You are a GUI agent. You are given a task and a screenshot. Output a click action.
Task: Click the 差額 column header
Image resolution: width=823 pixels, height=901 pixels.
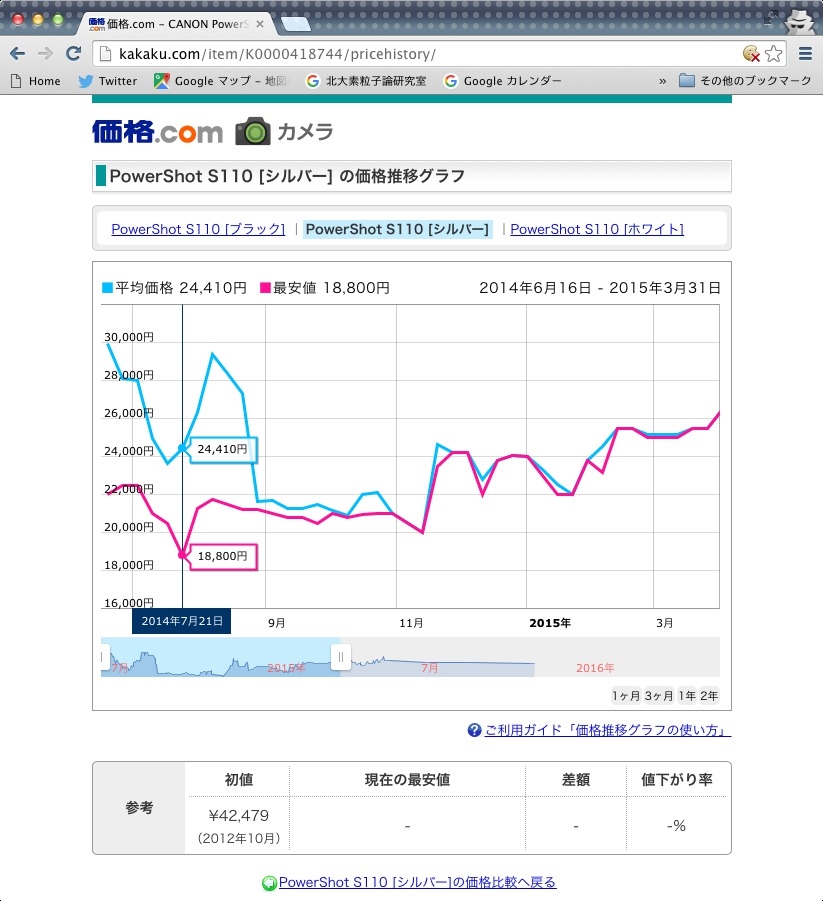[576, 780]
